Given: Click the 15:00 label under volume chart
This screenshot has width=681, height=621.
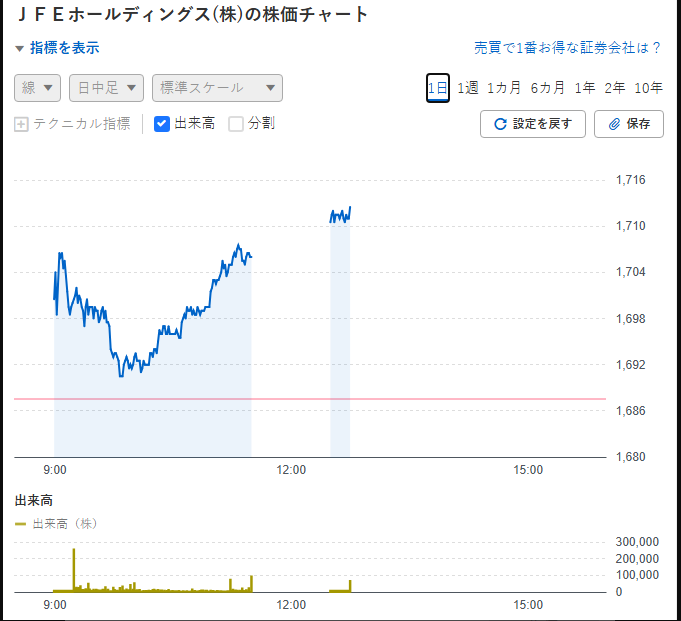Looking at the screenshot, I should pyautogui.click(x=528, y=605).
